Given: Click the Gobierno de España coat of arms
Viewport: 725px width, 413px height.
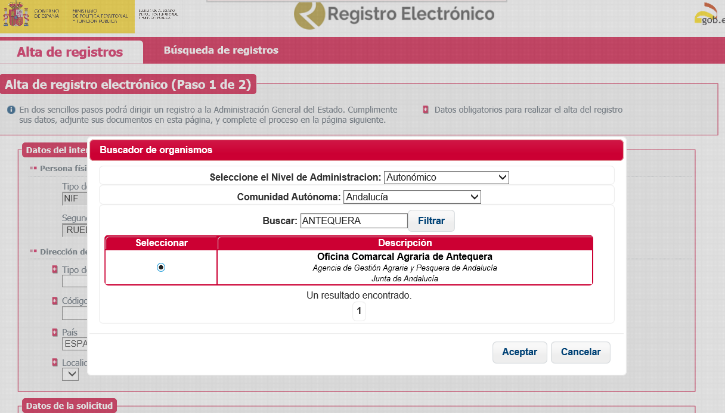Looking at the screenshot, I should pos(18,15).
